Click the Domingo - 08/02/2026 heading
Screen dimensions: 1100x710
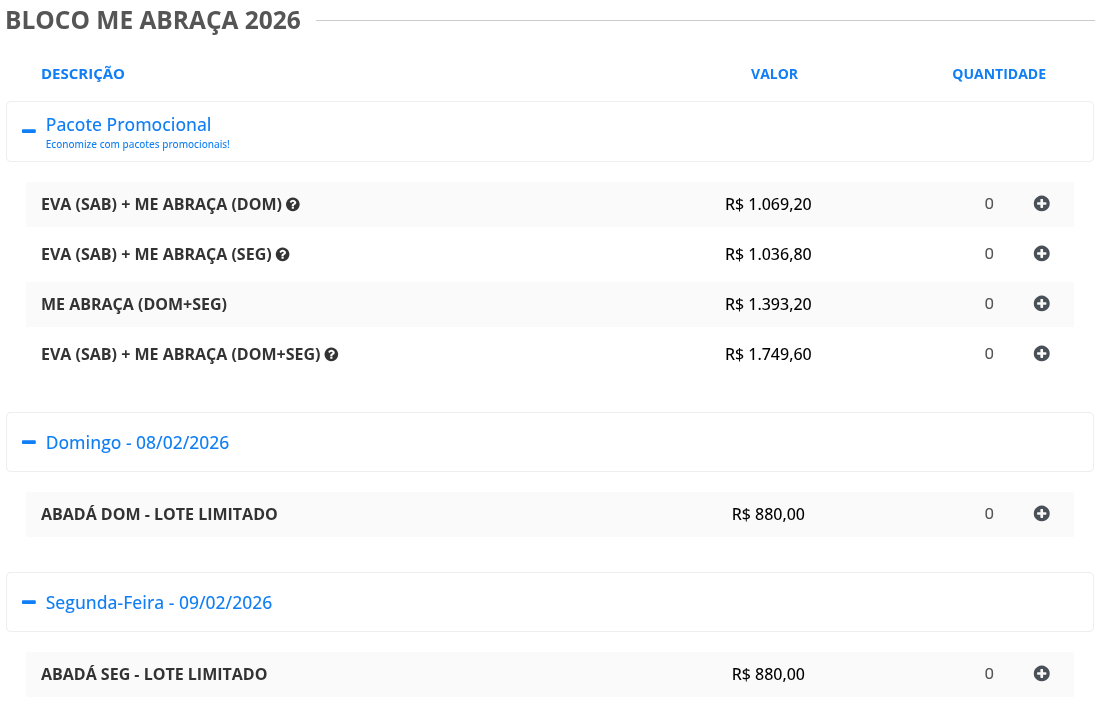[x=137, y=442]
